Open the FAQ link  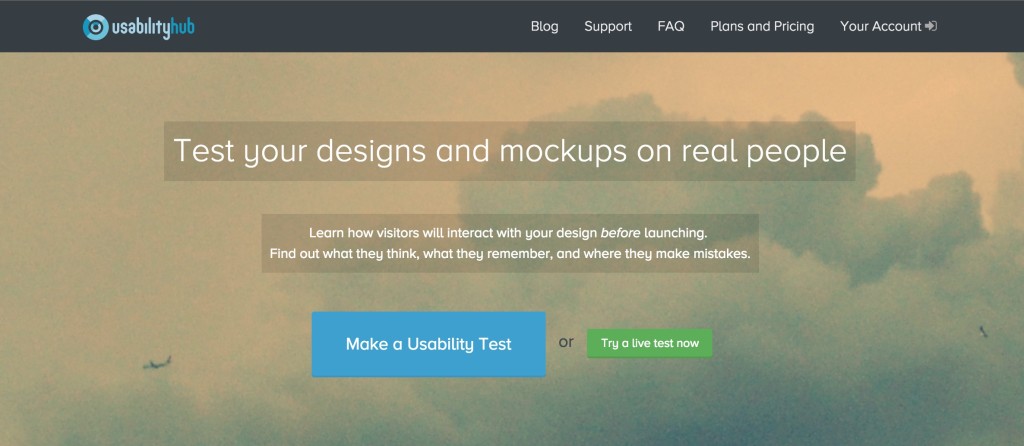[671, 26]
